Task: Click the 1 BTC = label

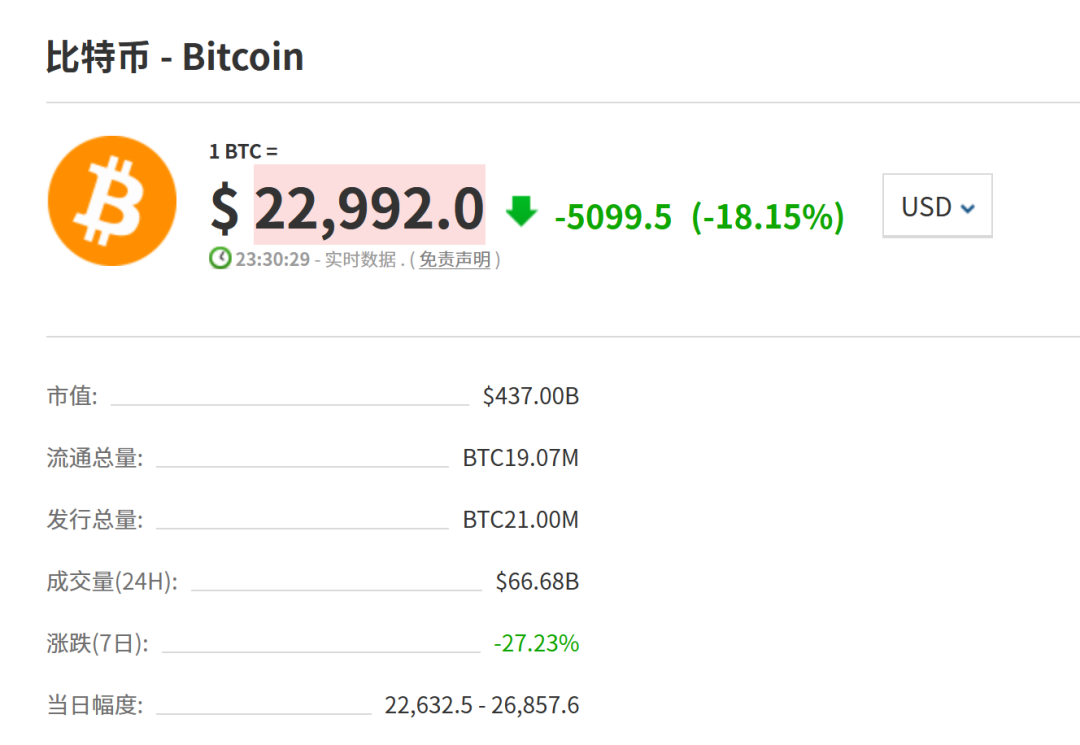Action: tap(243, 151)
